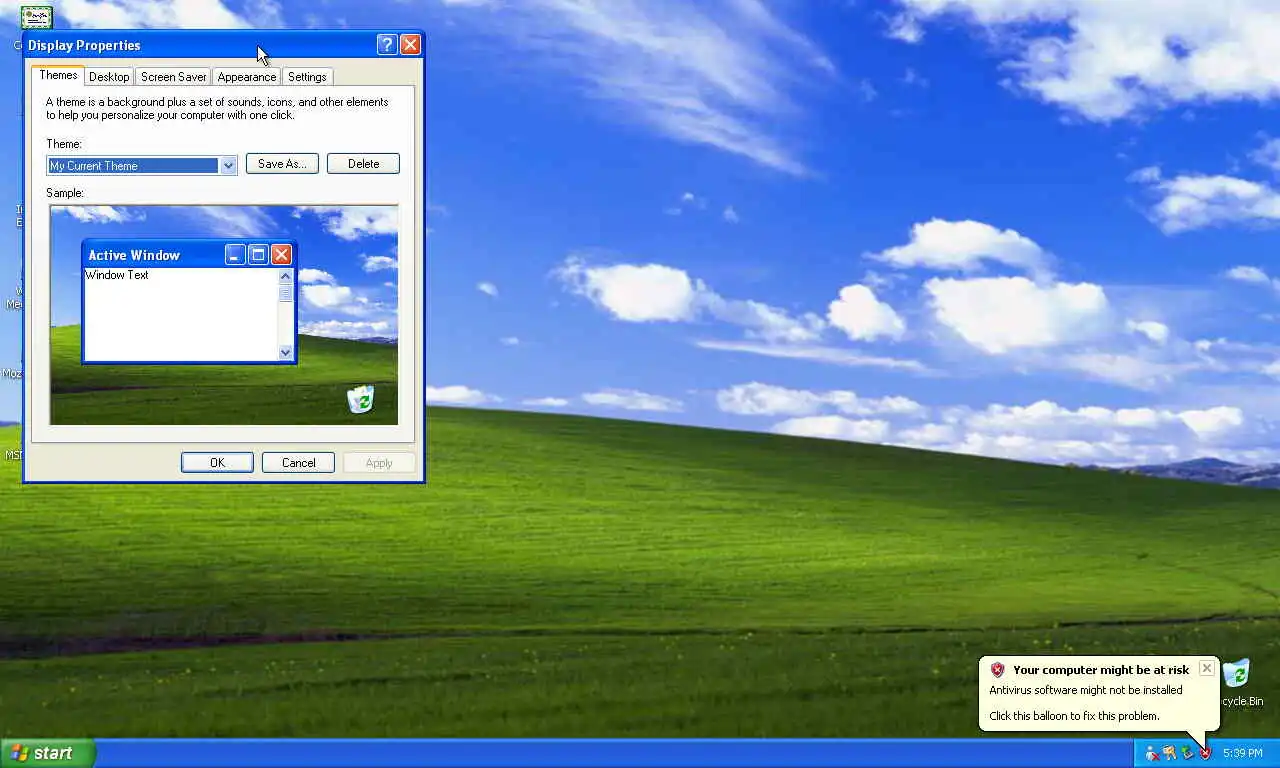Click "Your computer might be at risk" text
Screen dimensions: 1280x768
[x=1101, y=670]
